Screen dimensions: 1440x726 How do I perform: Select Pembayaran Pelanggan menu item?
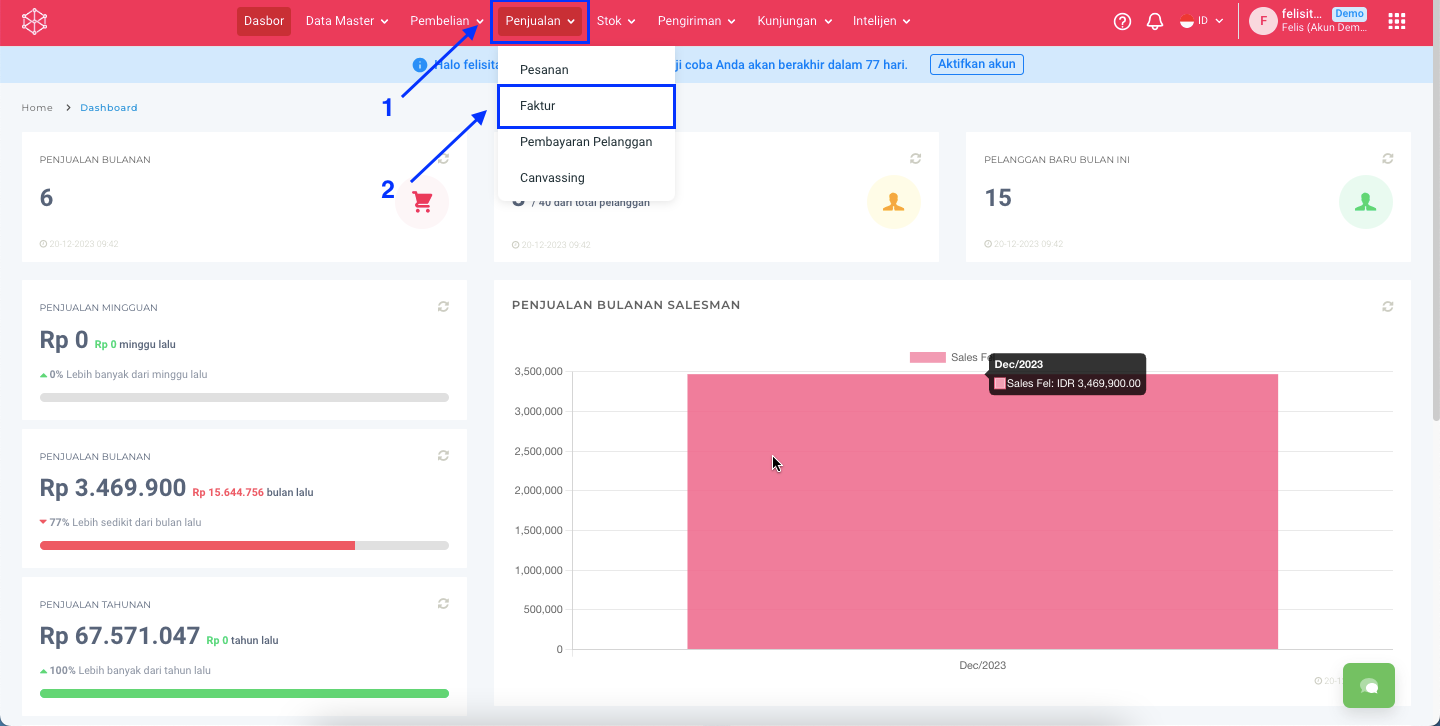pyautogui.click(x=586, y=142)
